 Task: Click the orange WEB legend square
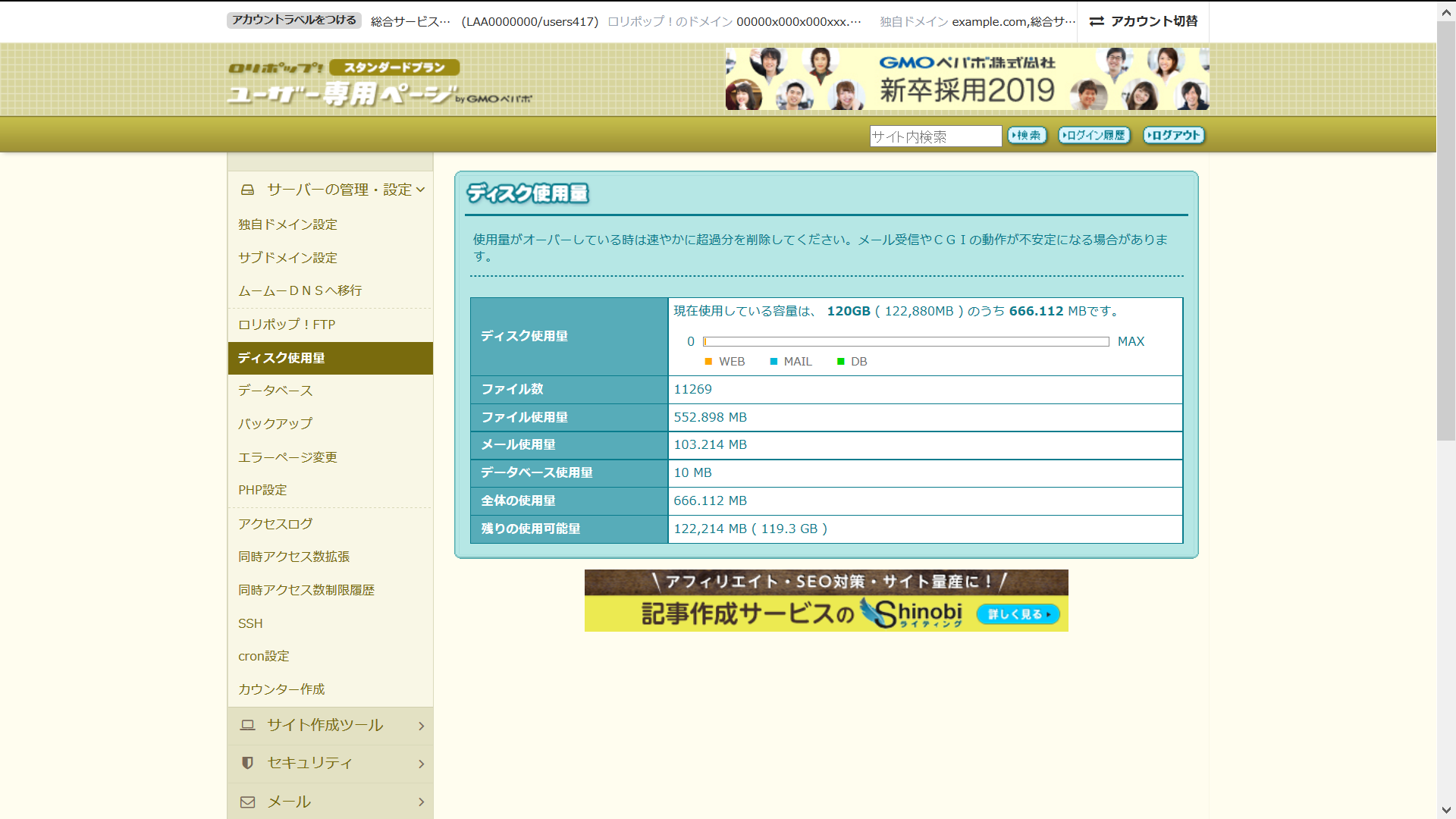click(x=708, y=362)
